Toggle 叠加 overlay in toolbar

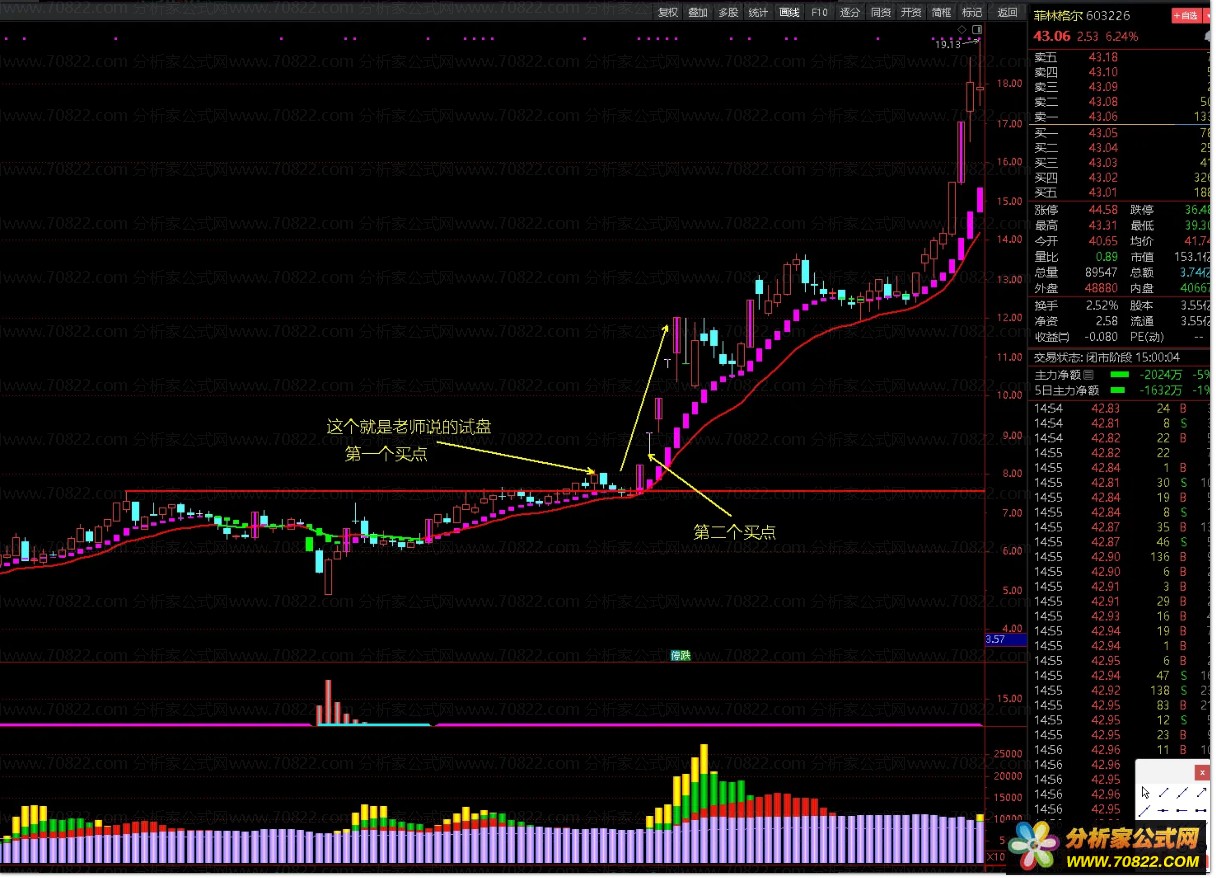[698, 13]
